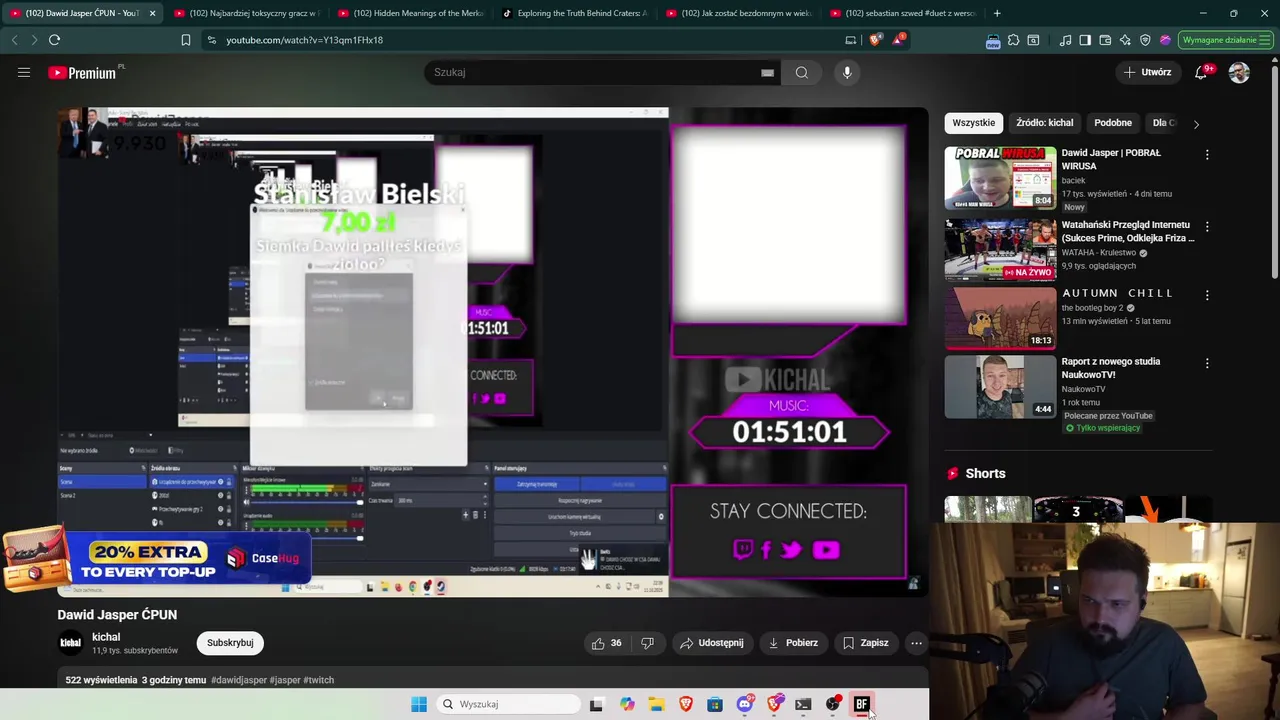Click the Utwórz create button
The height and width of the screenshot is (720, 1280).
point(1147,72)
